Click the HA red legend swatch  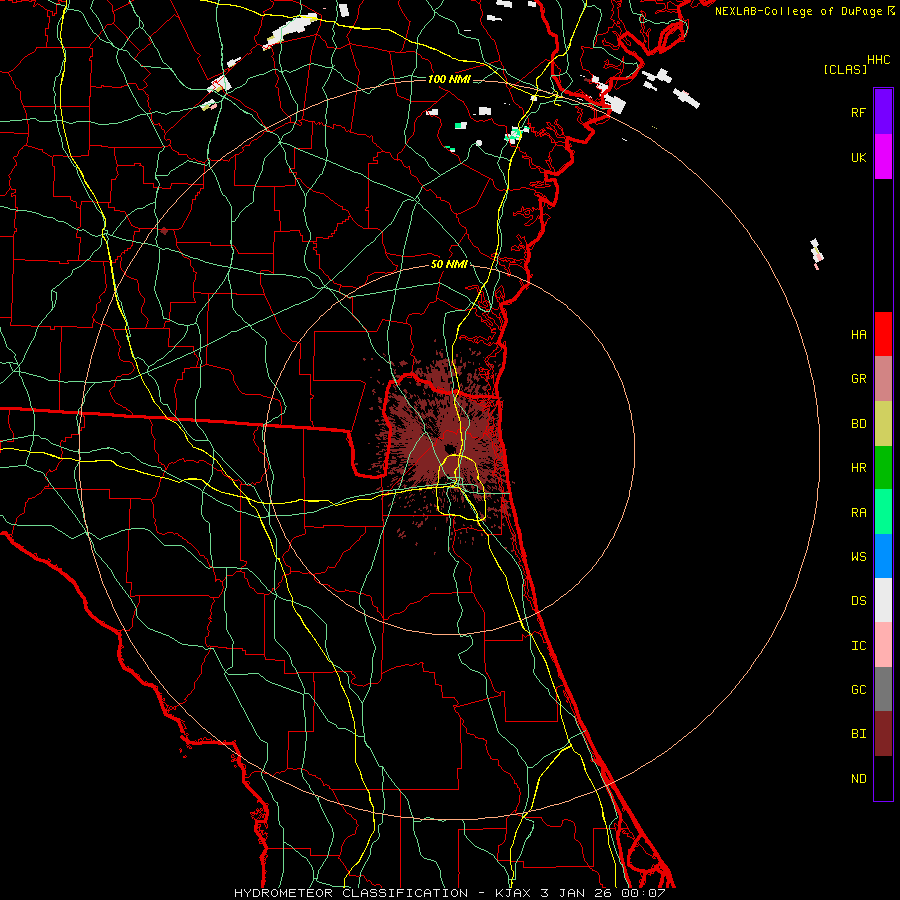point(883,334)
